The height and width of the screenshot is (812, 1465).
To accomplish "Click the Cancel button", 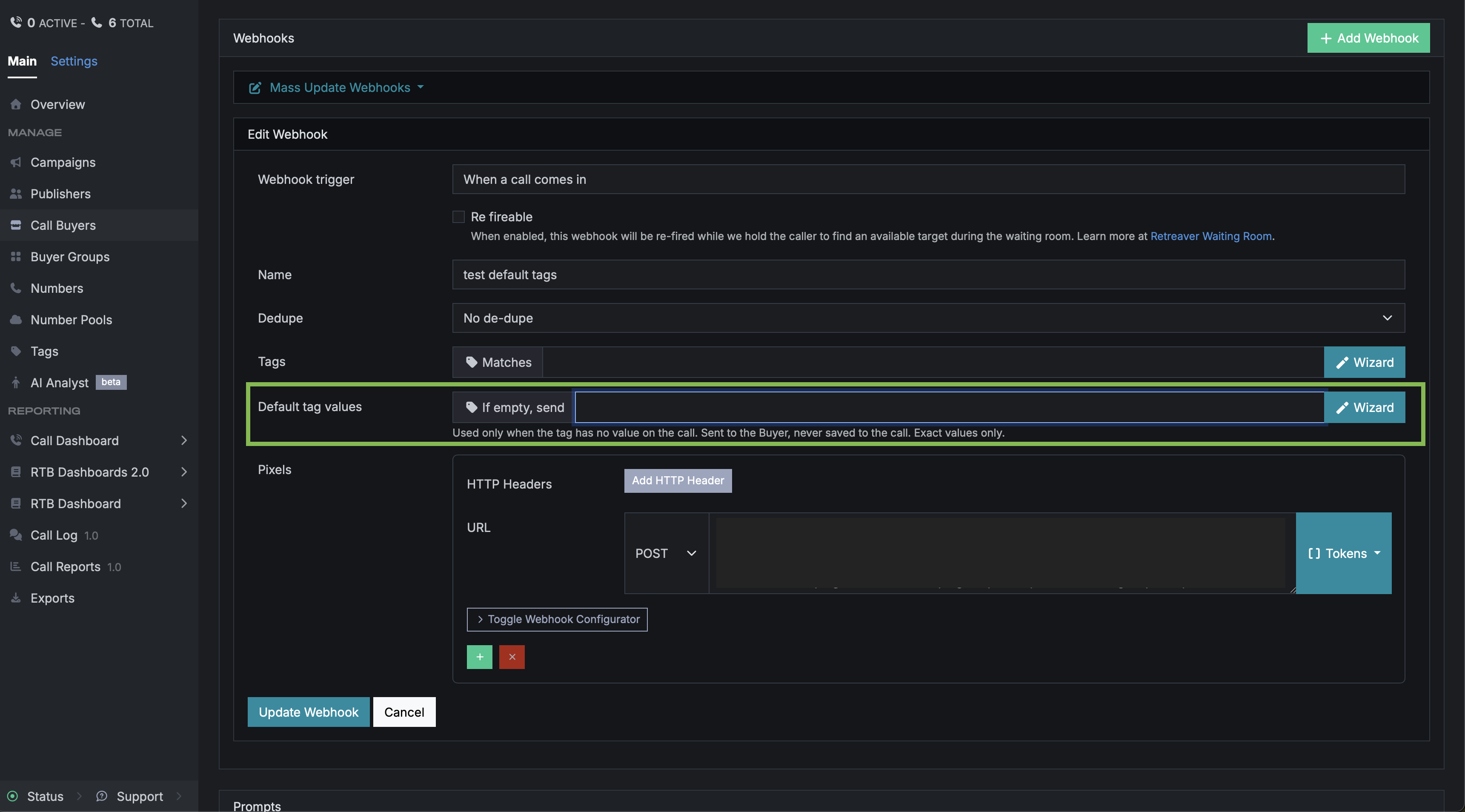I will point(404,712).
